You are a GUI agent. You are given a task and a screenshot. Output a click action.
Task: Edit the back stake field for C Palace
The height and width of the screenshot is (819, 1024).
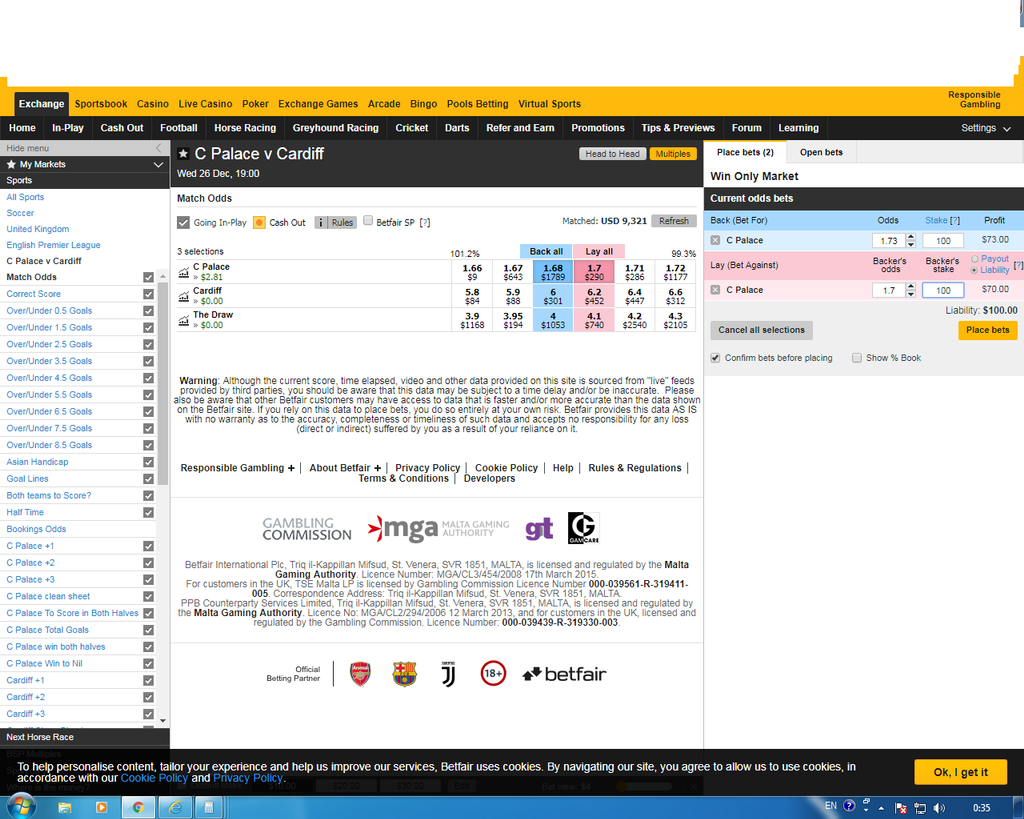943,240
